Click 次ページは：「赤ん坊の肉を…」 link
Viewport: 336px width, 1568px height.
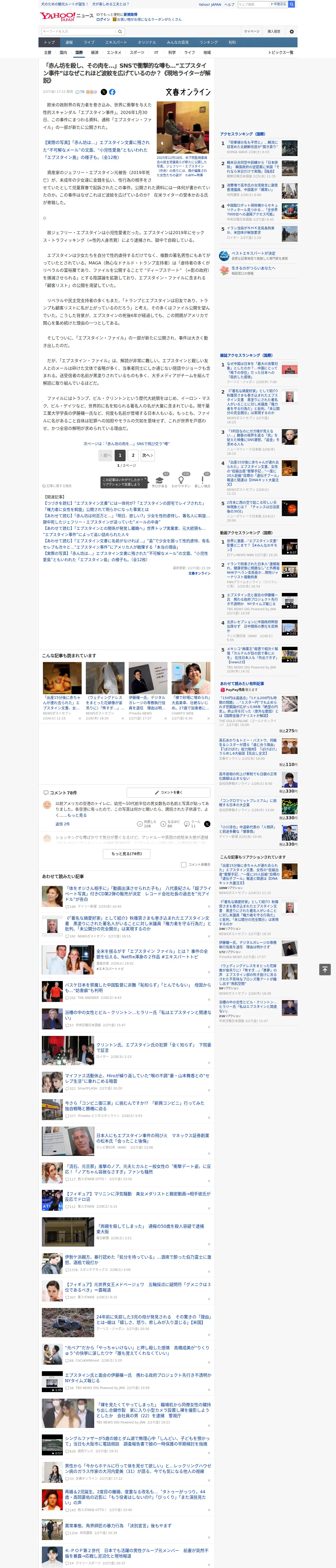pyautogui.click(x=127, y=444)
